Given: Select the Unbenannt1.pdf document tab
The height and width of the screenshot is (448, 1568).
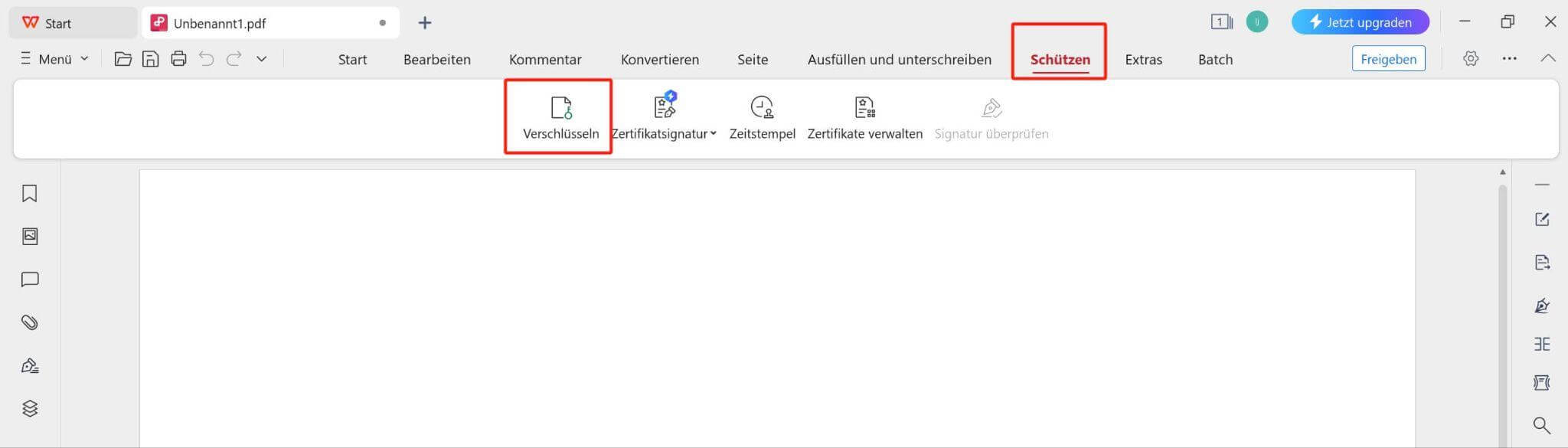Looking at the screenshot, I should click(270, 23).
